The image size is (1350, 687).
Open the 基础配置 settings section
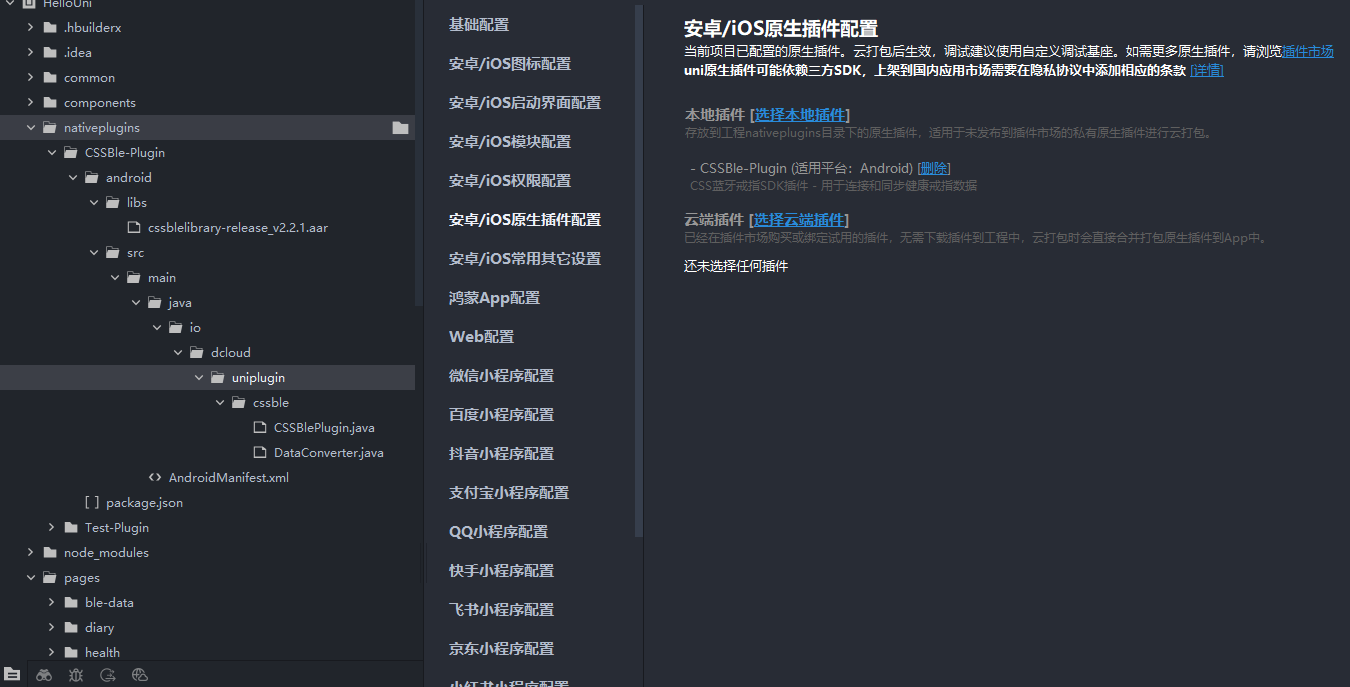(478, 25)
